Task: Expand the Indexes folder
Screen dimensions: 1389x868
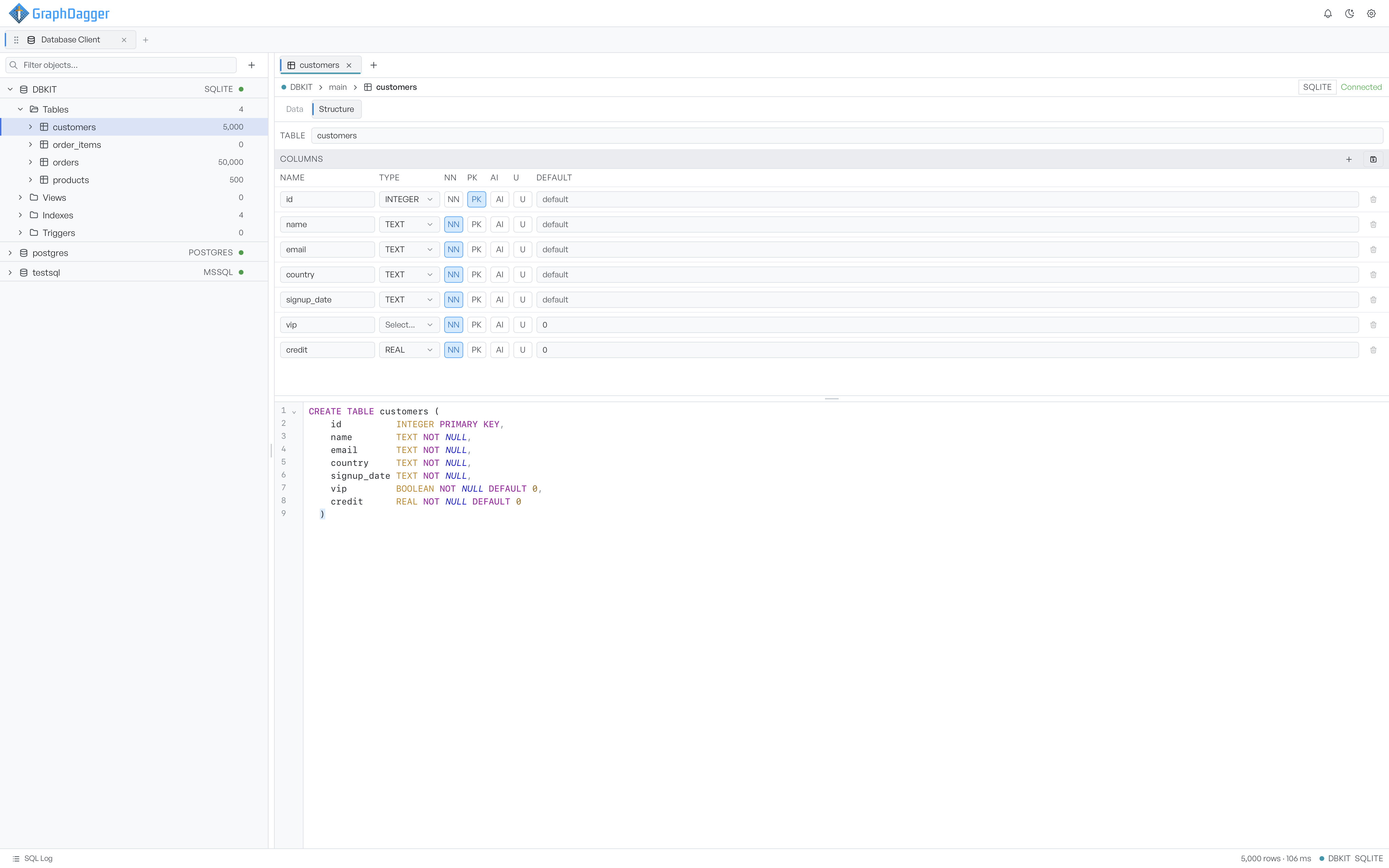Action: coord(20,215)
